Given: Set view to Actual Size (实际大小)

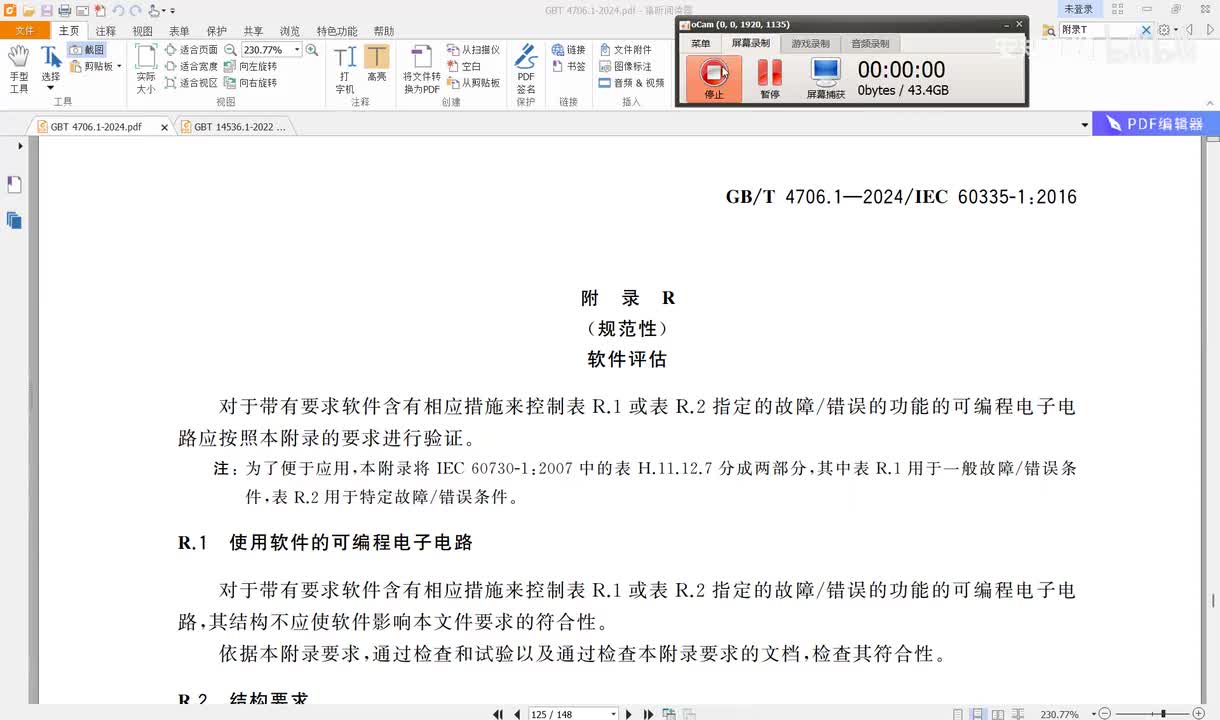Looking at the screenshot, I should 146,69.
